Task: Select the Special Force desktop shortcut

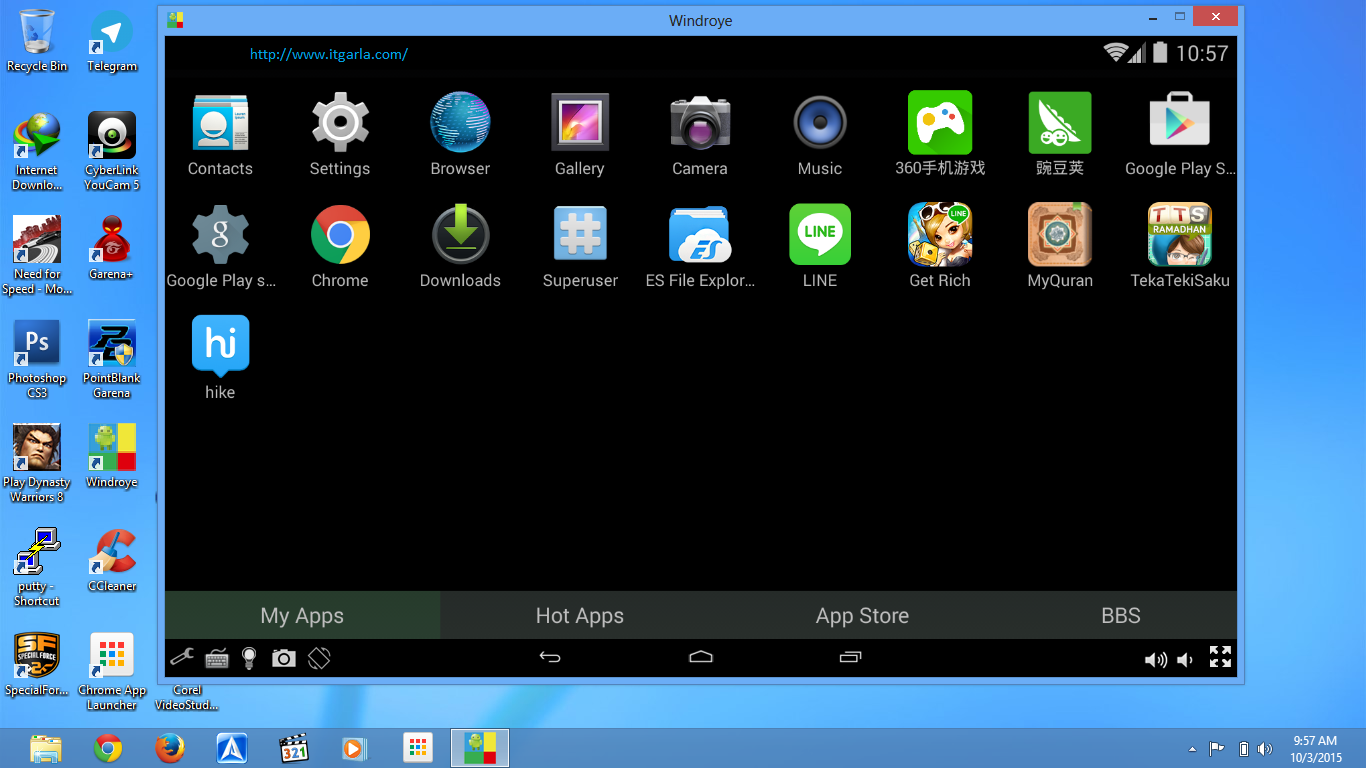Action: tap(37, 664)
